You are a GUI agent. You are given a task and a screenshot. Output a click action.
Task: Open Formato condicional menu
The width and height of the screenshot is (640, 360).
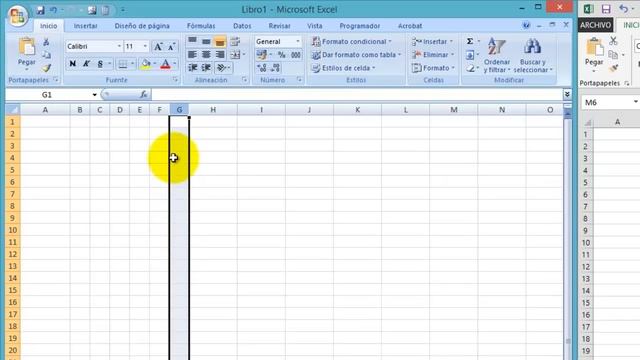click(351, 42)
